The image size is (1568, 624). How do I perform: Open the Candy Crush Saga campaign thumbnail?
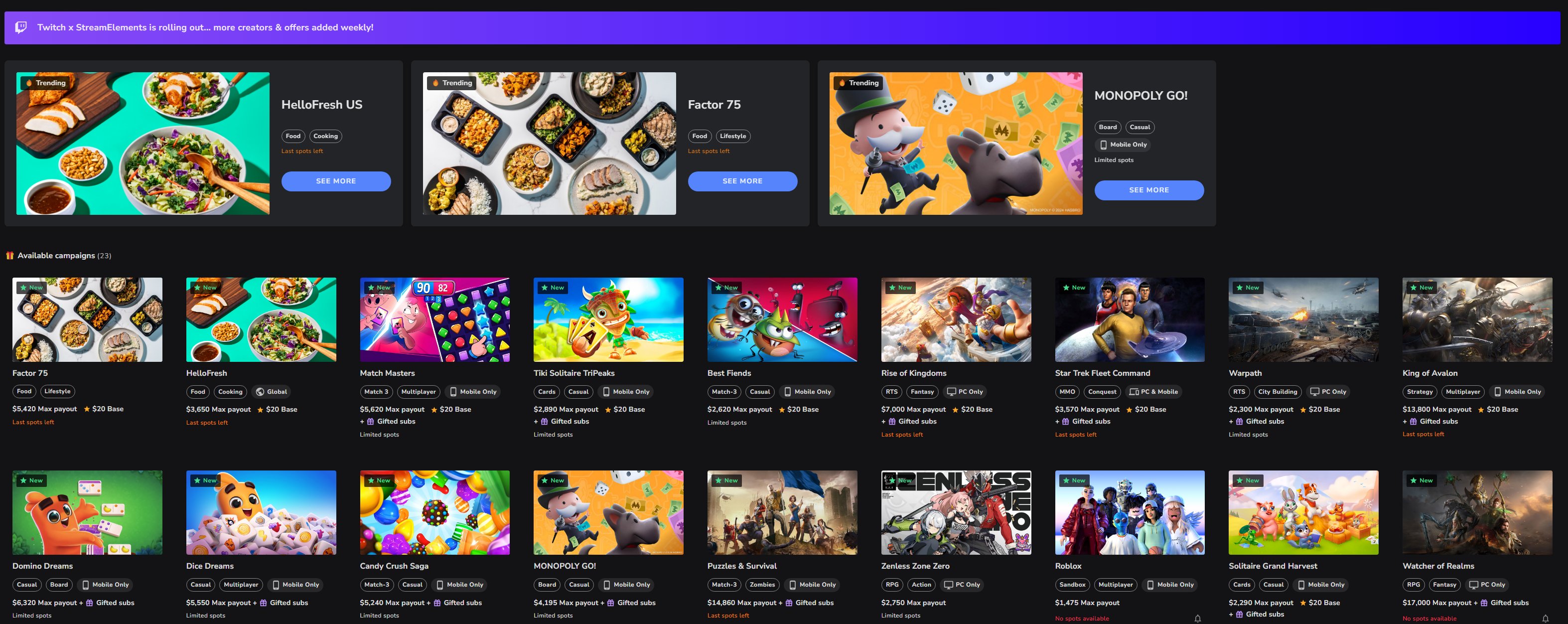434,512
